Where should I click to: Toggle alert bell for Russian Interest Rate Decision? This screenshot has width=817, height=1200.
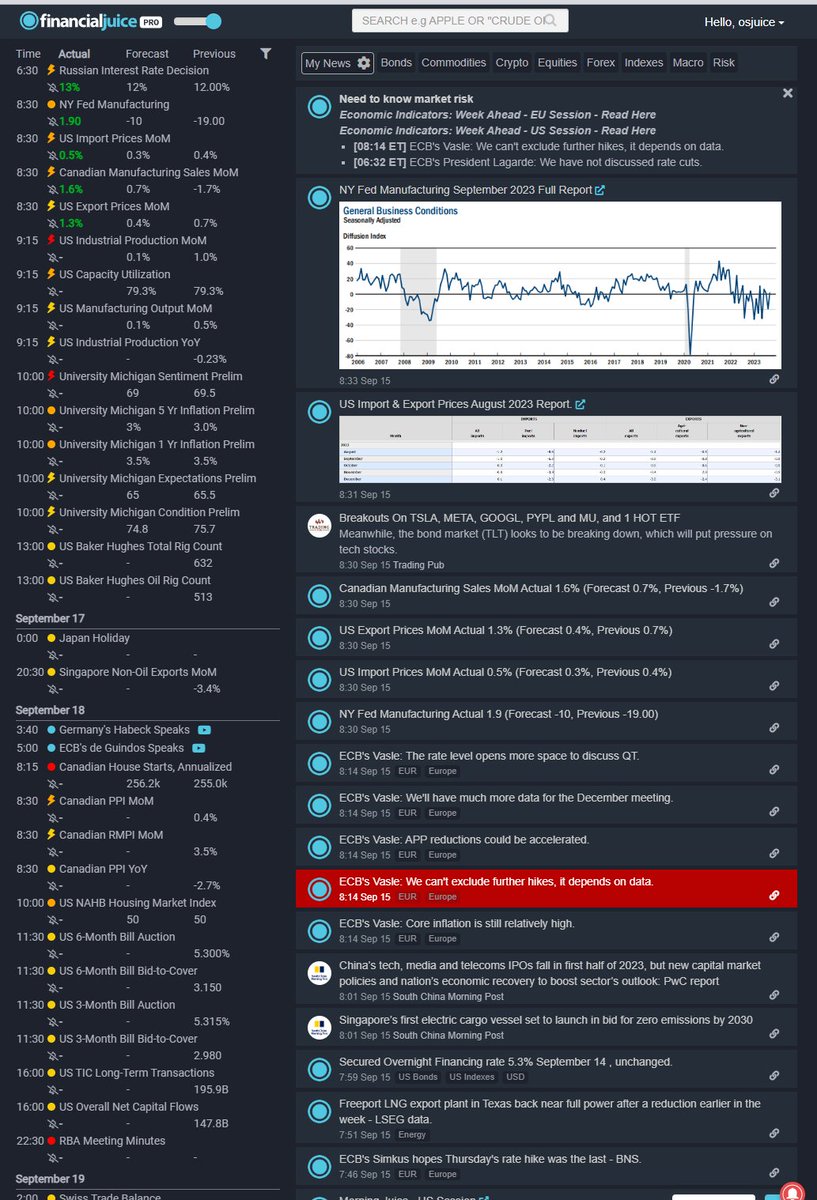53,87
